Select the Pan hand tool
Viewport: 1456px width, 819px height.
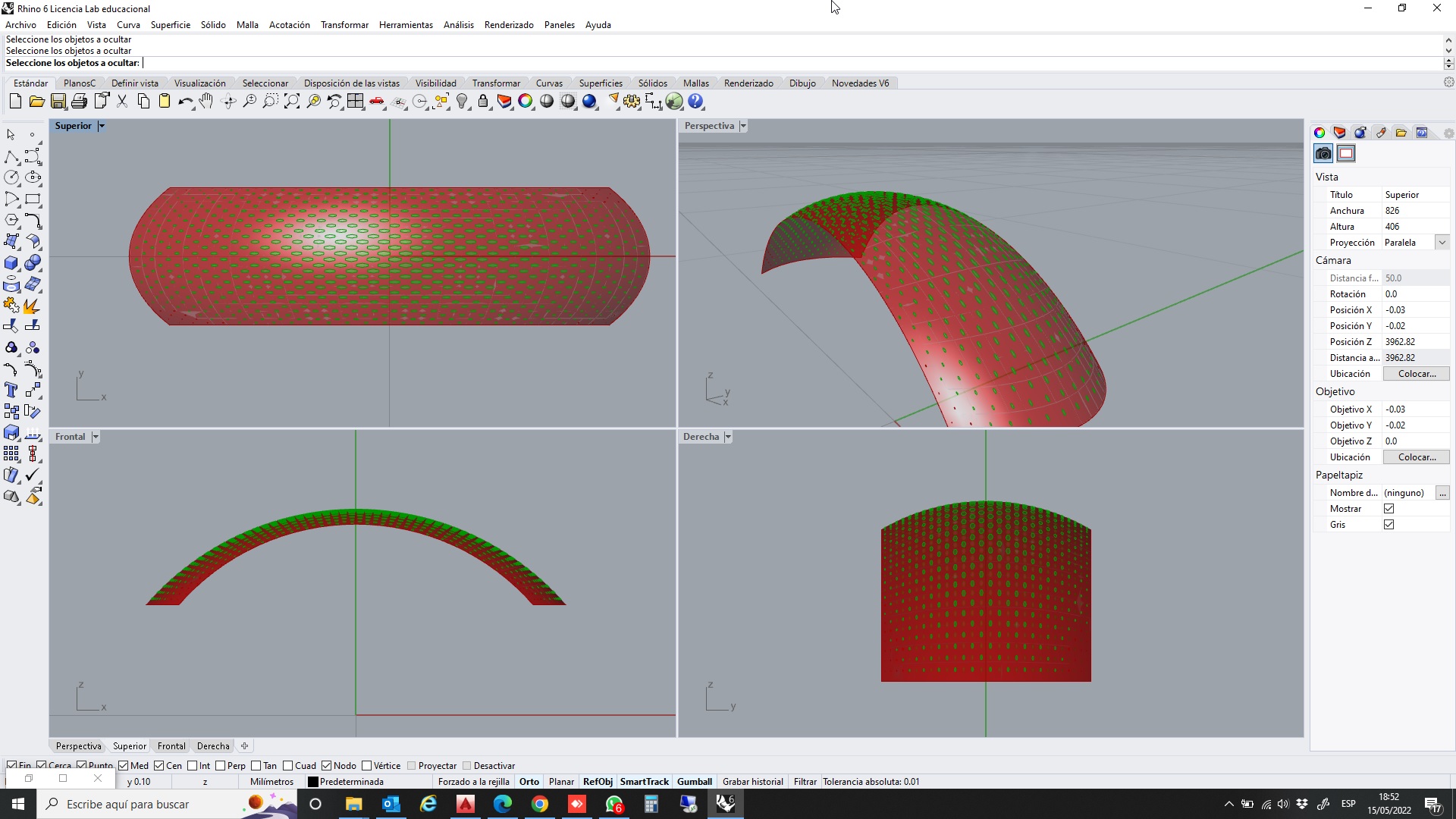[x=206, y=102]
